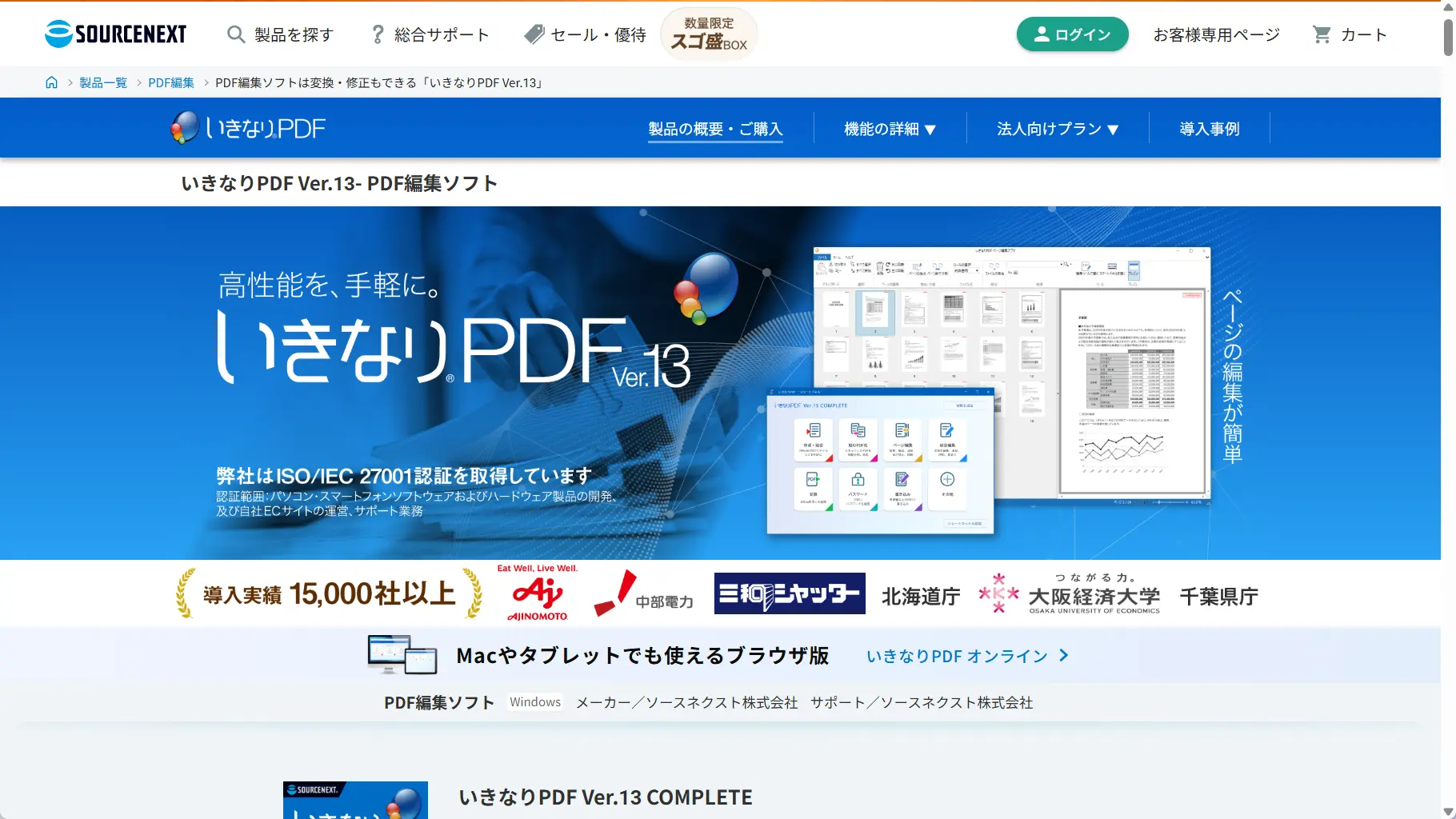Screen dimensions: 1456x819
Task: Click chevron next to いきなりPDF オンライン
Action: (x=1063, y=656)
